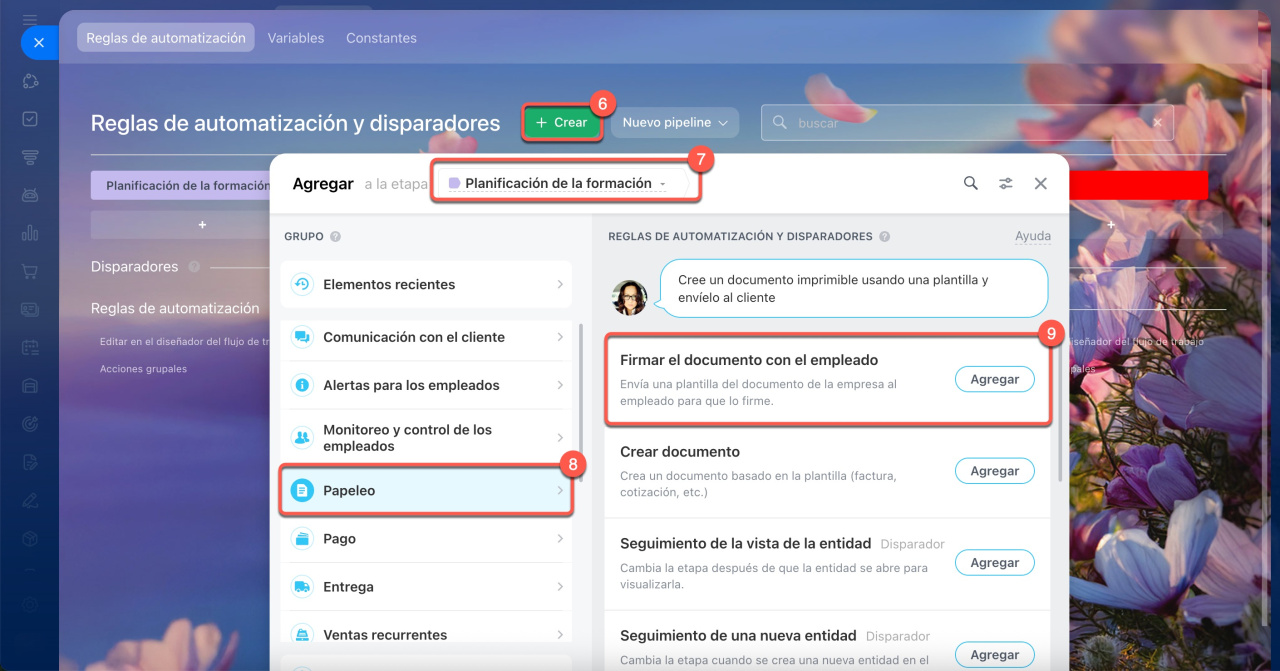
Task: Add Seguimiento de la vista de la entidad
Action: tap(994, 563)
